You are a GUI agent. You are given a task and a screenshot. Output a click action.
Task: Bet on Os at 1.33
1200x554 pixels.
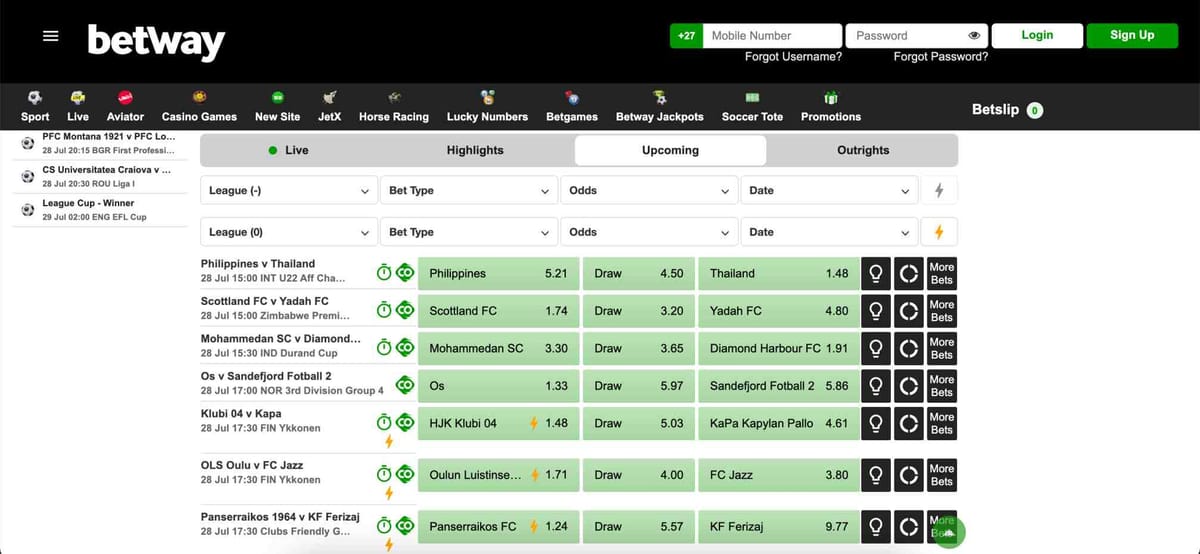click(498, 386)
